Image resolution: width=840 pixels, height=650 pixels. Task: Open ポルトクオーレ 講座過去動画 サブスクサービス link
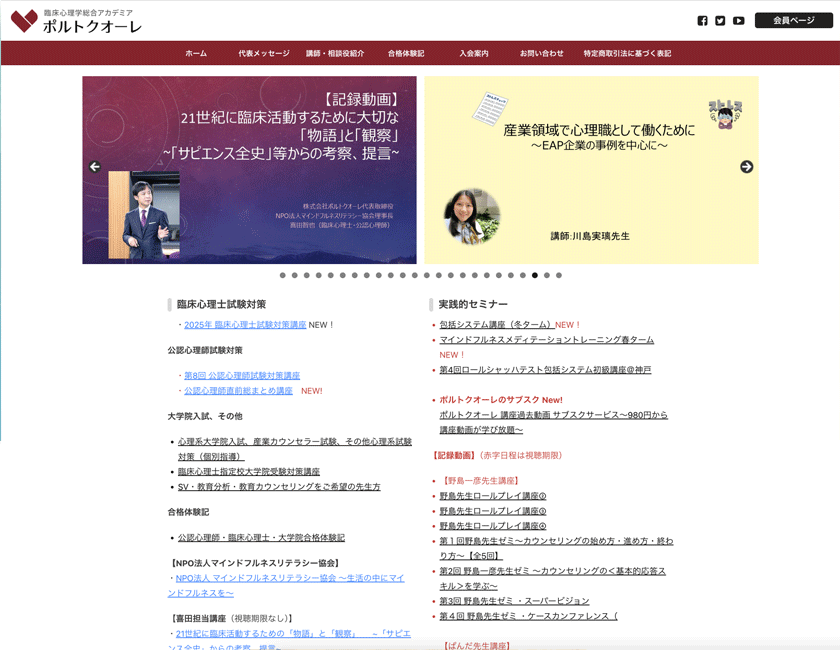(x=553, y=422)
